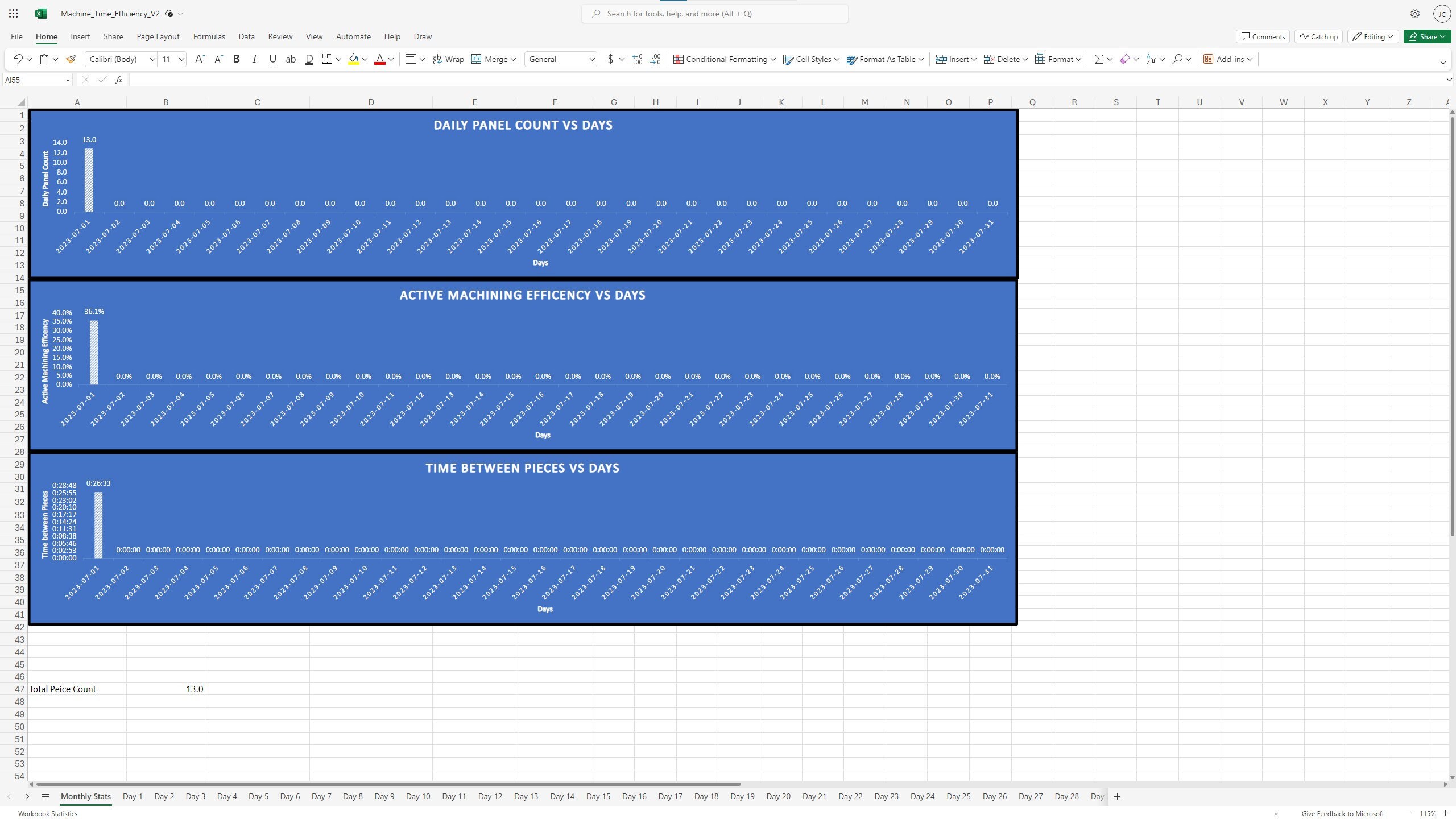This screenshot has width=1456, height=819.
Task: Apply bold formatting from the ribbon
Action: pos(237,59)
